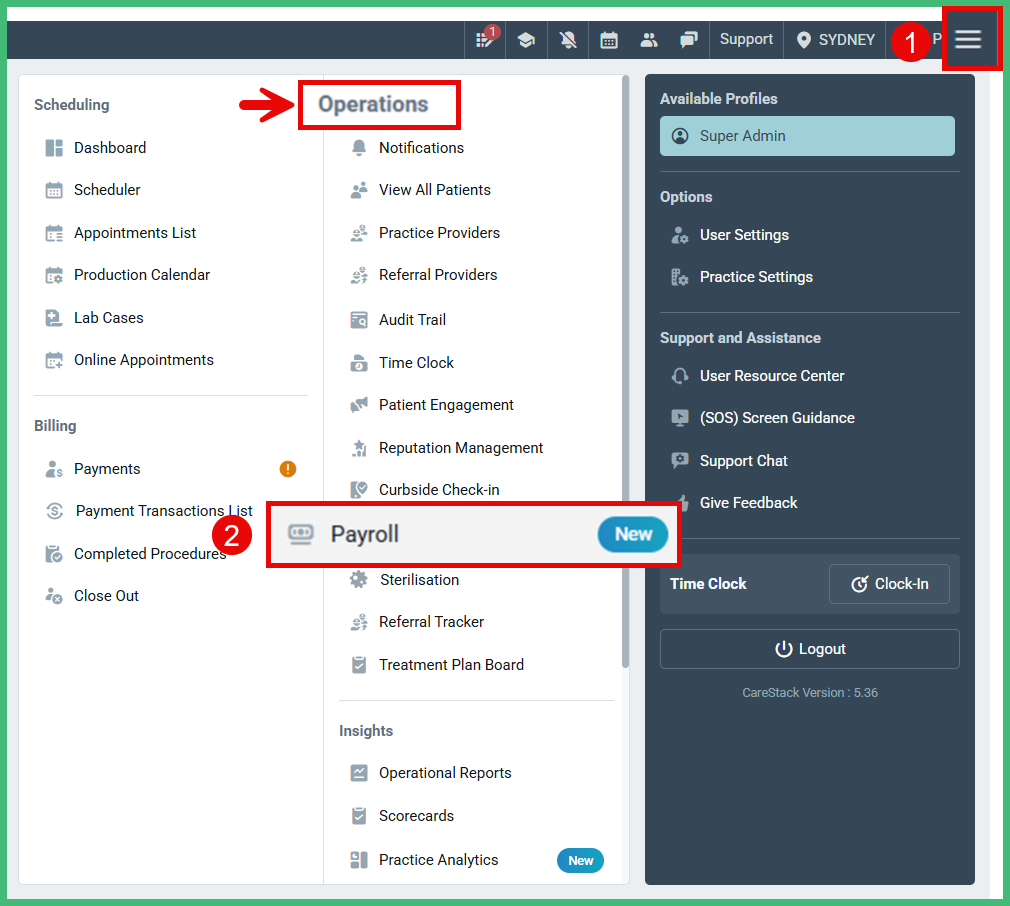This screenshot has width=1010, height=906.
Task: Open the chat bubble icon in the toolbar
Action: click(x=688, y=39)
